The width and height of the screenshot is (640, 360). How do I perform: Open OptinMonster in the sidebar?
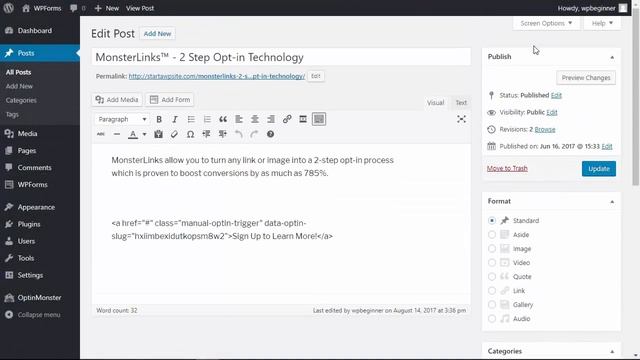click(40, 298)
